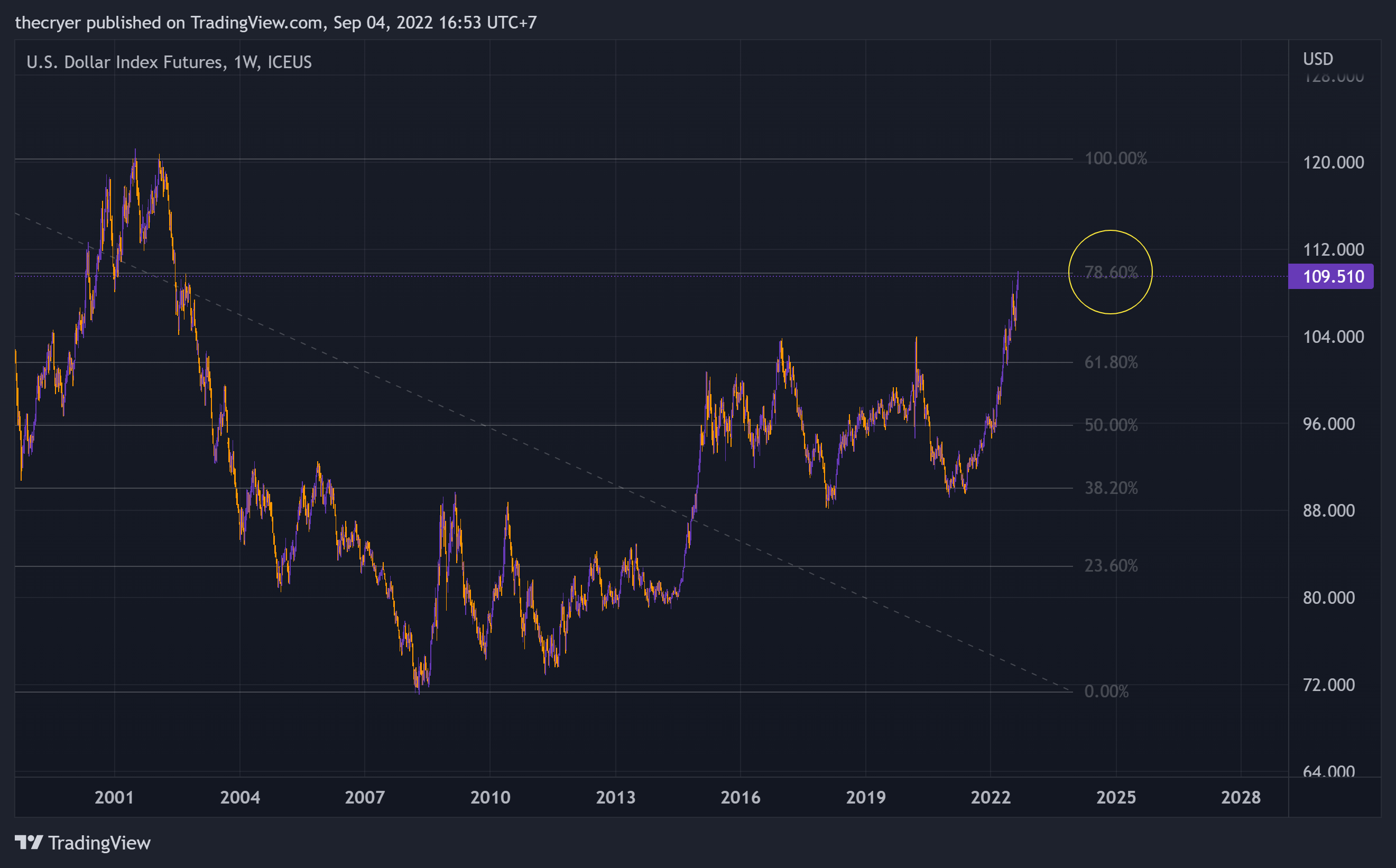Click the 50.00% Fibonacci level label
The width and height of the screenshot is (1396, 868).
1111,425
